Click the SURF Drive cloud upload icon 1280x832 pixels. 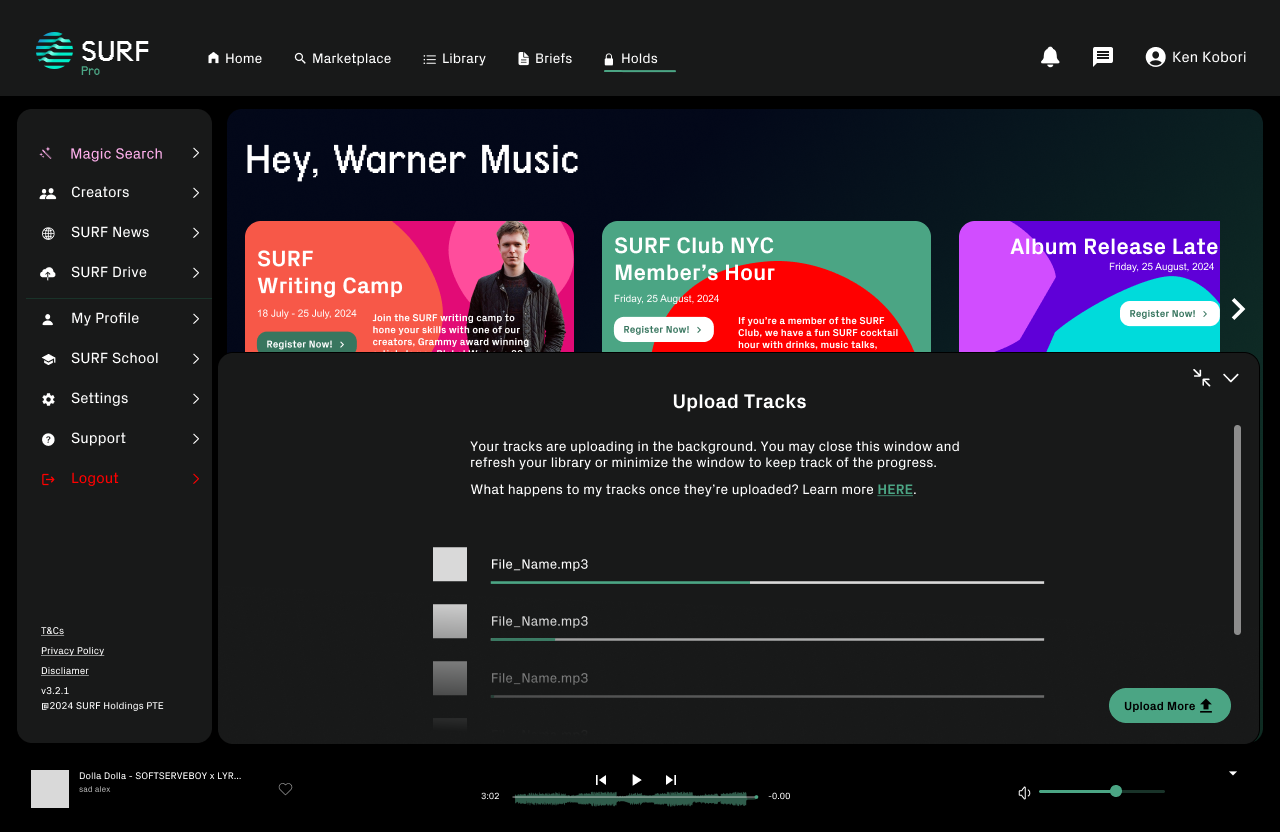(x=48, y=273)
